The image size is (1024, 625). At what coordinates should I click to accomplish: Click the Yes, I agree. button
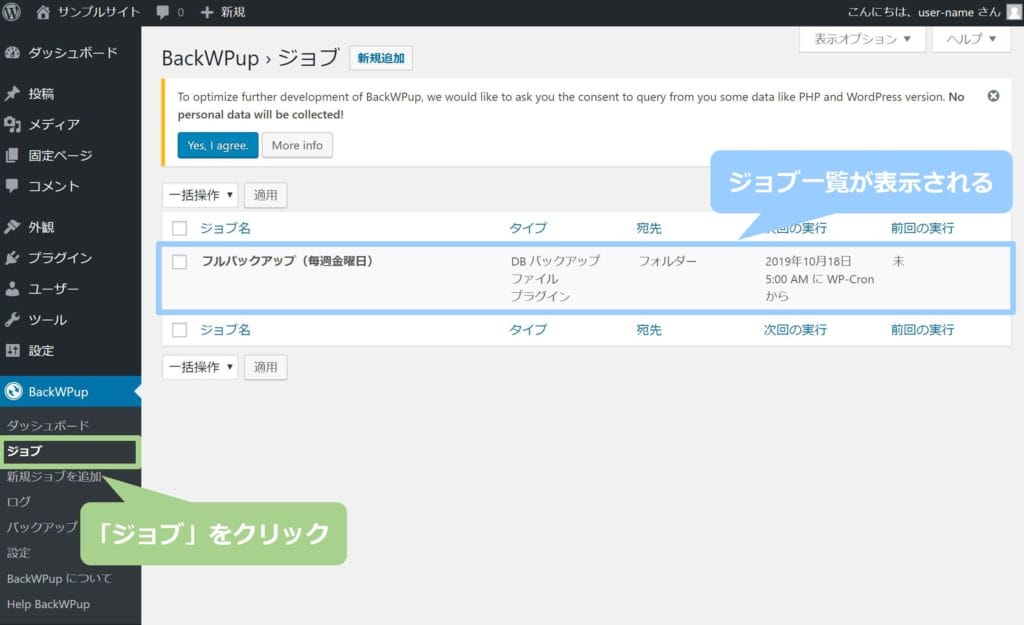pos(217,145)
